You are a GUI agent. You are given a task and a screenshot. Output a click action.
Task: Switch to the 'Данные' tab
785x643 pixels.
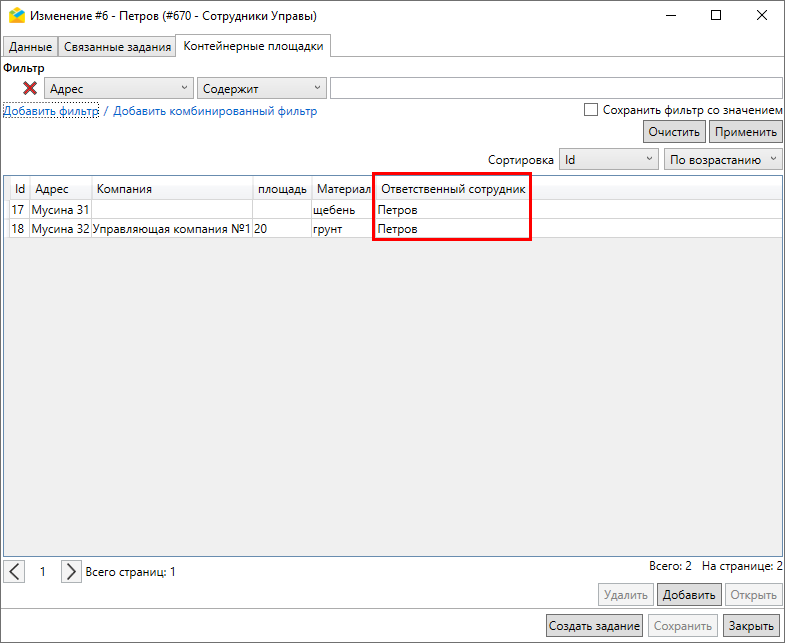pos(30,47)
